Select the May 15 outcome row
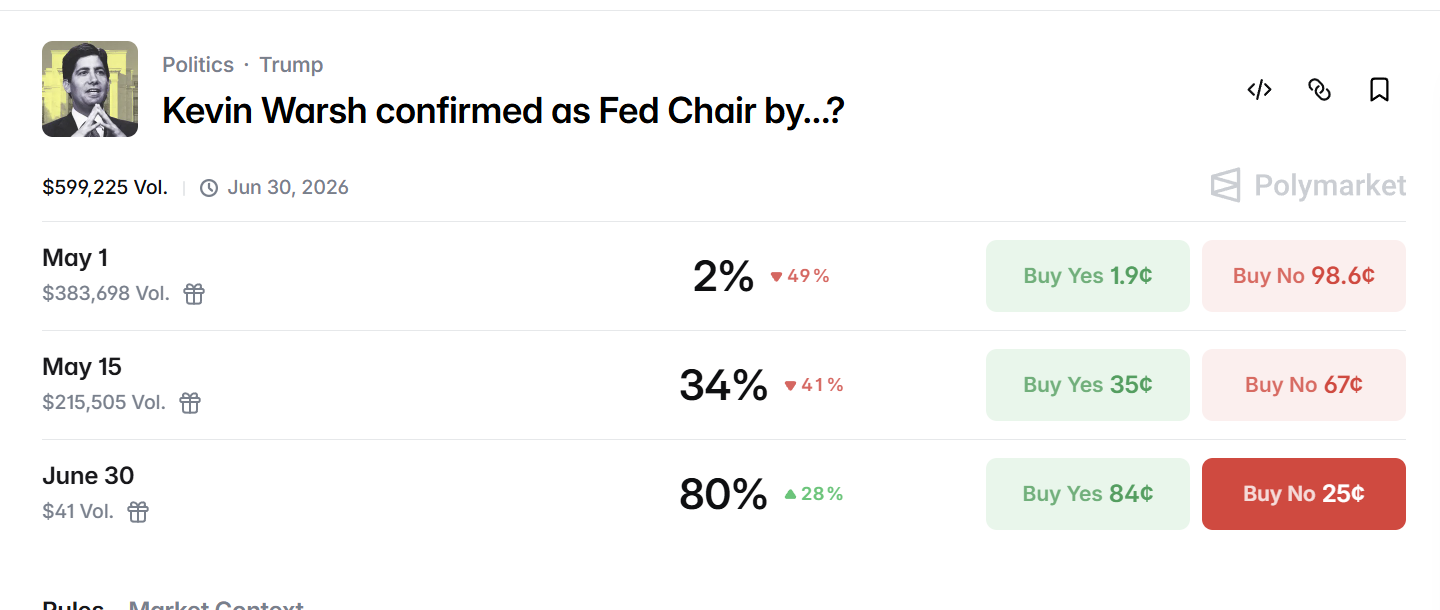1440x610 pixels. 724,385
